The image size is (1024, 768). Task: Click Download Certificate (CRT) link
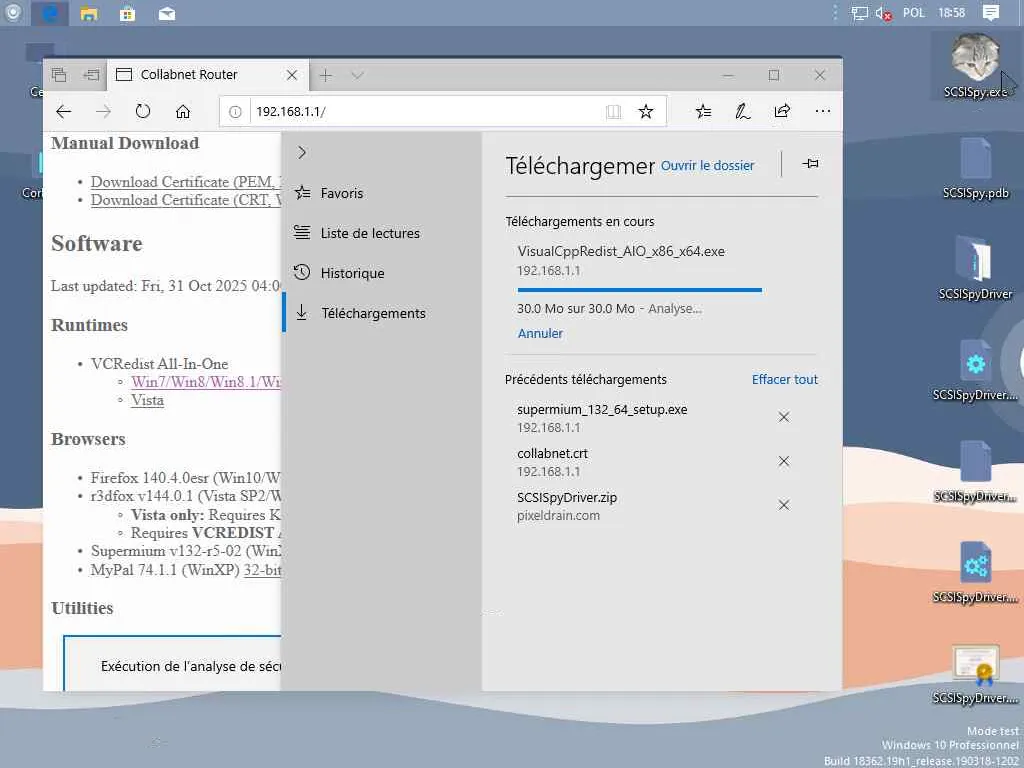pos(185,200)
